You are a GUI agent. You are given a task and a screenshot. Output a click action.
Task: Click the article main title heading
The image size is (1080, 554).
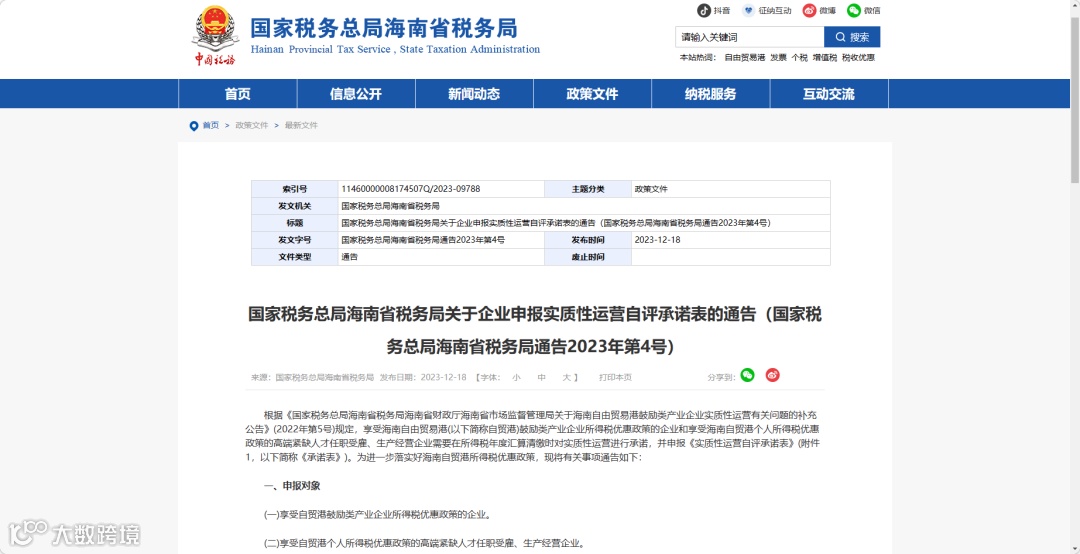(x=534, y=330)
